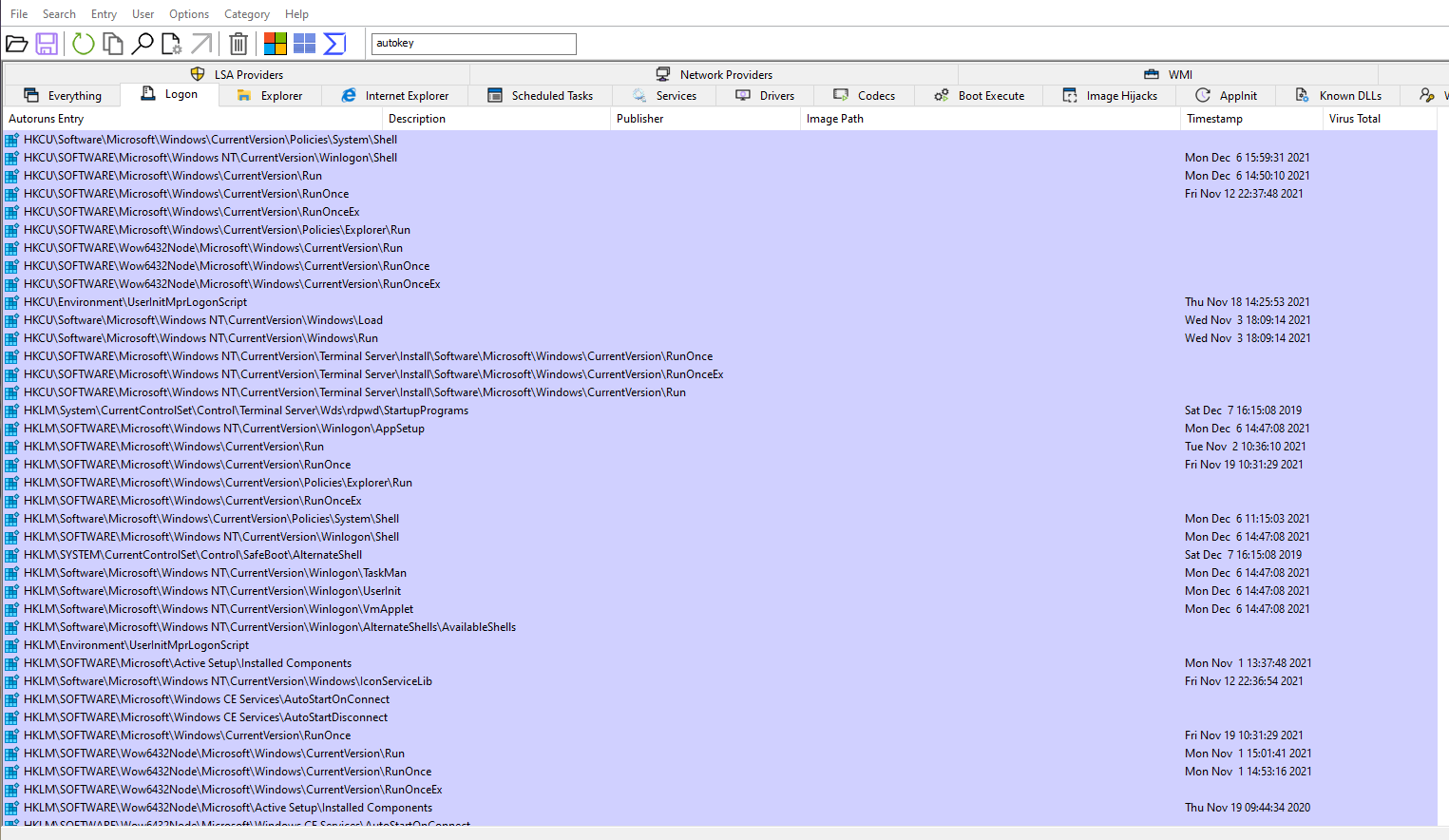Switch to the Network Providers tab

pos(715,74)
